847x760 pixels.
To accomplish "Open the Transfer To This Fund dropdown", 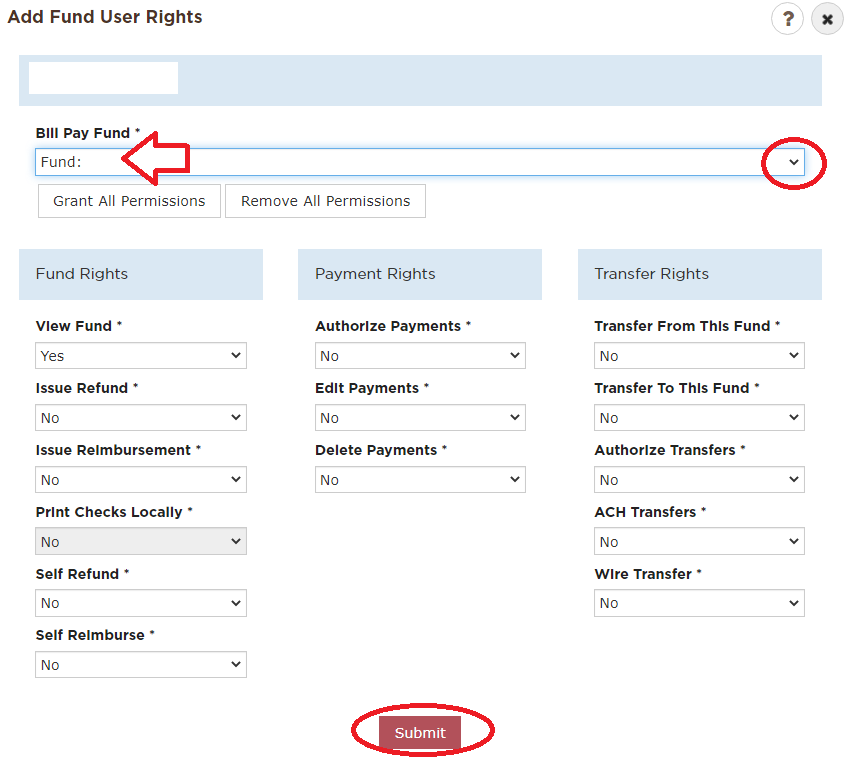I will [699, 418].
